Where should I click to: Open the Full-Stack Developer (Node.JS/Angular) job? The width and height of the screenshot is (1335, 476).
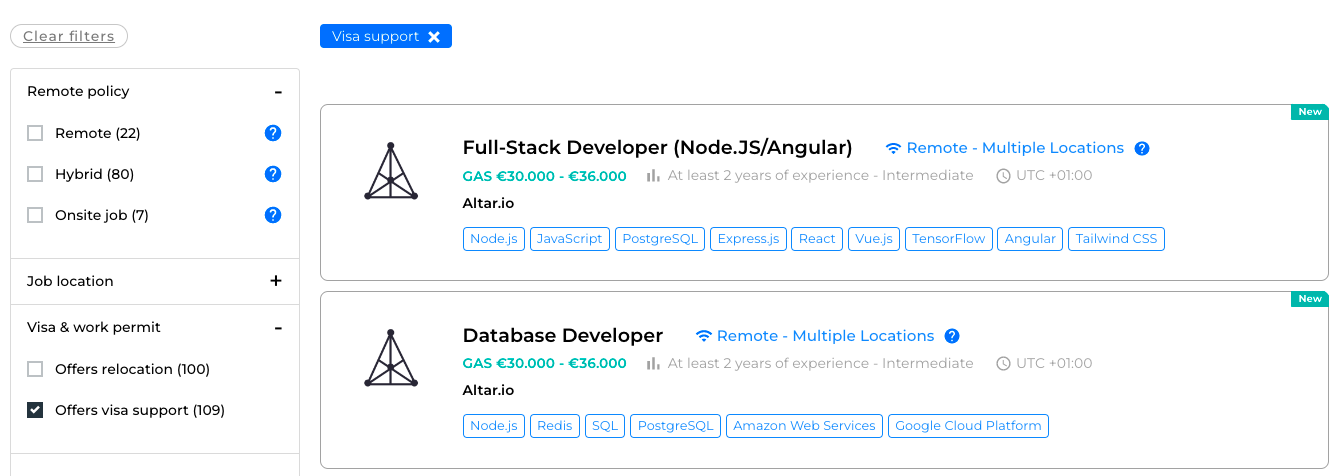(657, 148)
